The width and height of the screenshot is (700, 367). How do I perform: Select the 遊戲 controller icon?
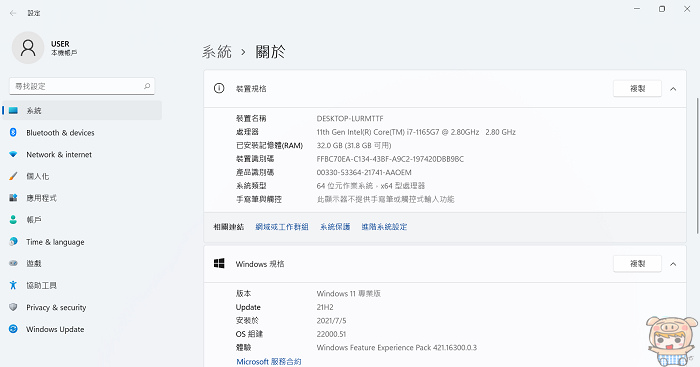[x=13, y=263]
